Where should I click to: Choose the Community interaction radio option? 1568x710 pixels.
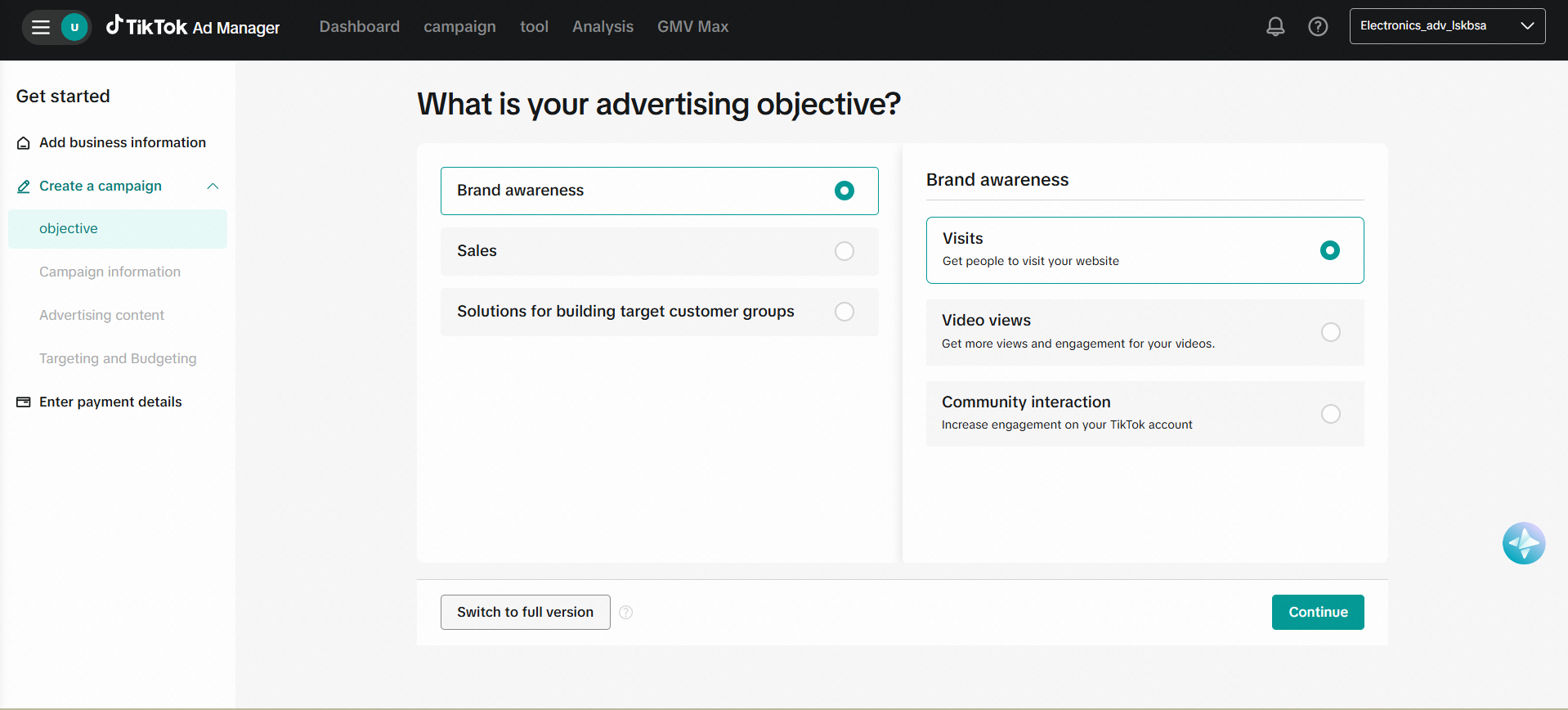pos(1330,414)
